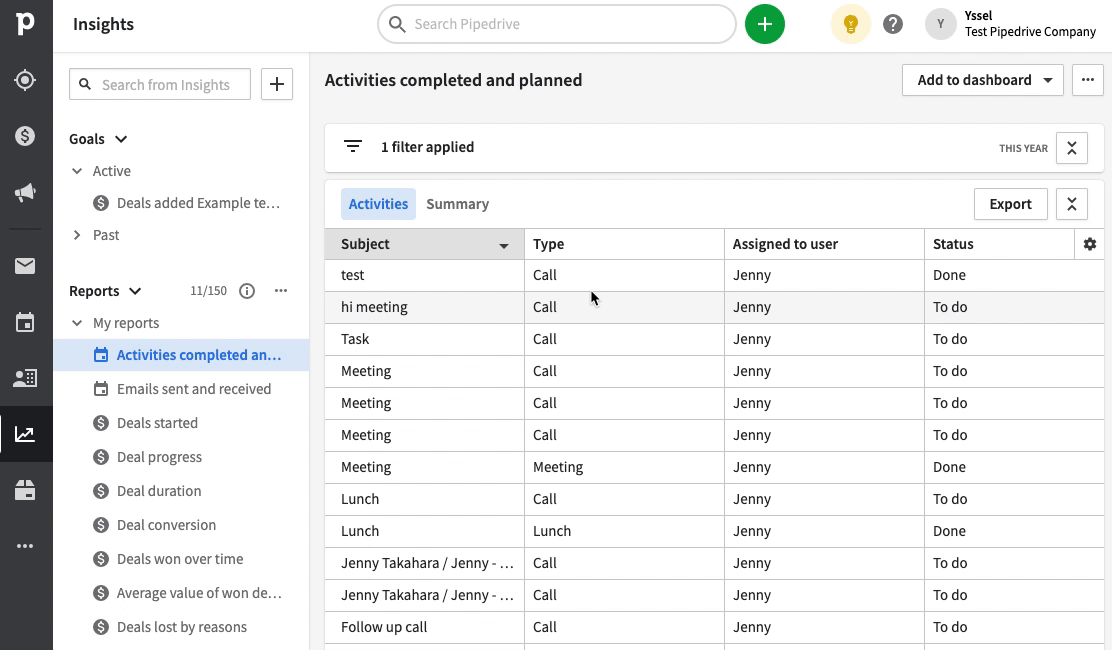Open column settings with the gear icon
Viewport: 1112px width, 650px height.
click(1090, 243)
